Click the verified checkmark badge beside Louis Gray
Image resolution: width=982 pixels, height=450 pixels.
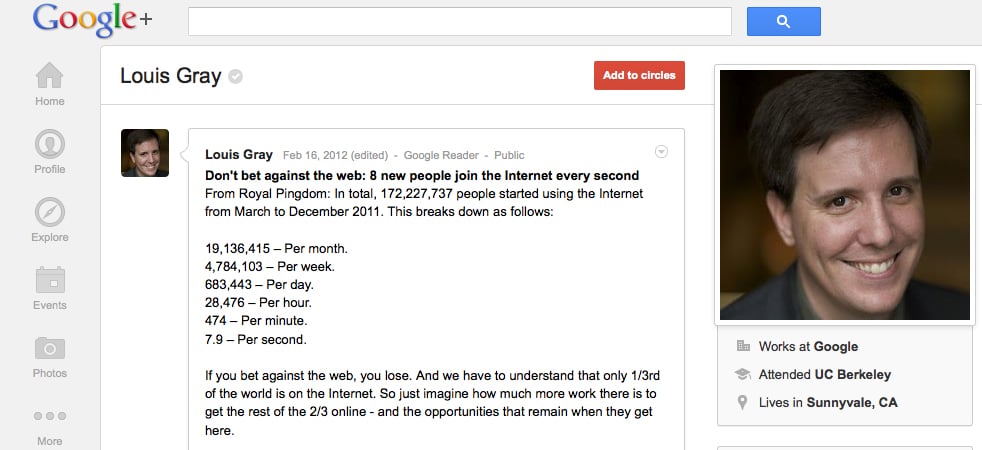click(236, 76)
